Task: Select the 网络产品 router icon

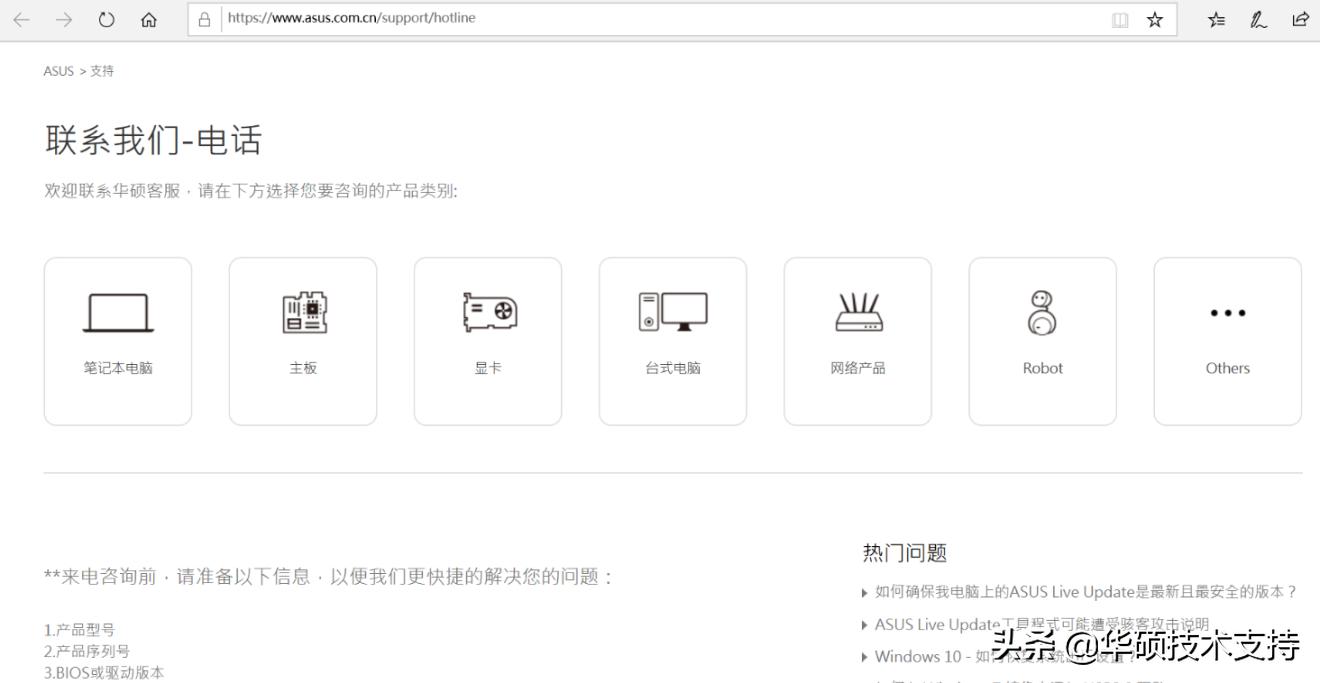Action: (857, 311)
